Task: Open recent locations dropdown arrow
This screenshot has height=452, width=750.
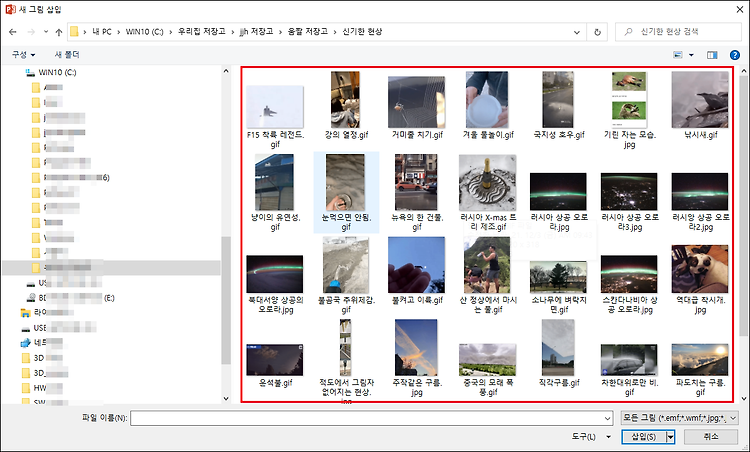Action: [x=46, y=32]
